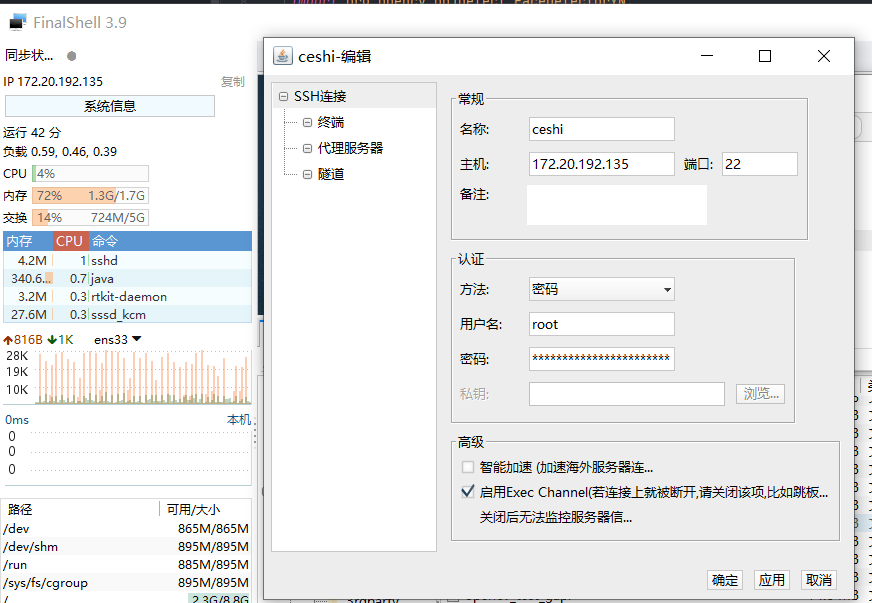Select the 终端 tree item

point(331,122)
